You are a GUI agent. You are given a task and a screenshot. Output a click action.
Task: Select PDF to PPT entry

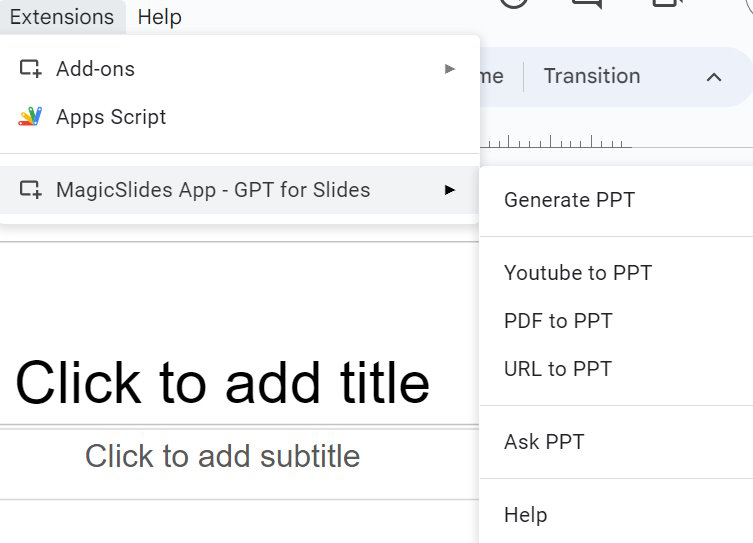(x=558, y=321)
